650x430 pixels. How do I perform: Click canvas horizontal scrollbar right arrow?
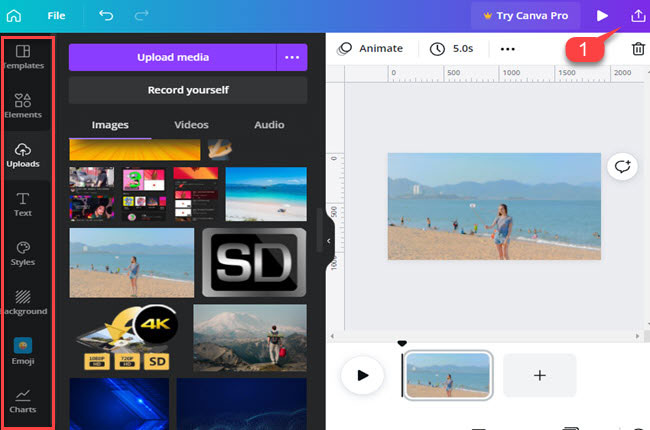click(x=637, y=336)
